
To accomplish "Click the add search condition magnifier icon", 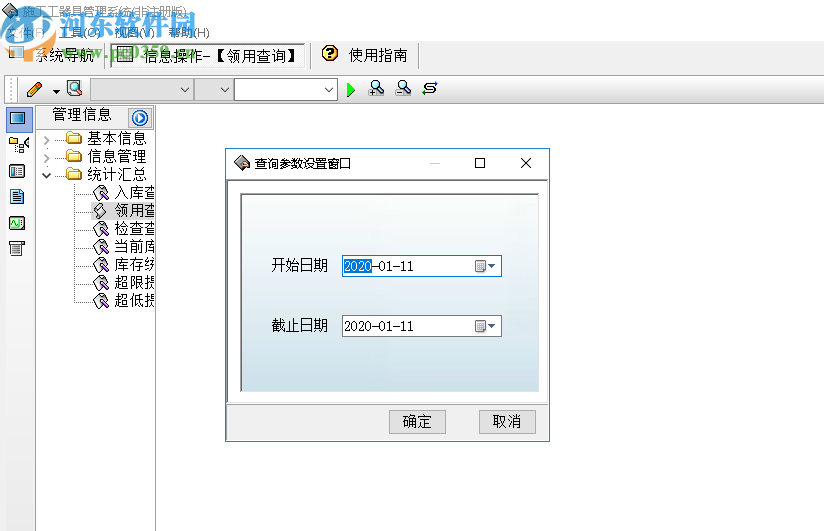I will click(x=376, y=88).
